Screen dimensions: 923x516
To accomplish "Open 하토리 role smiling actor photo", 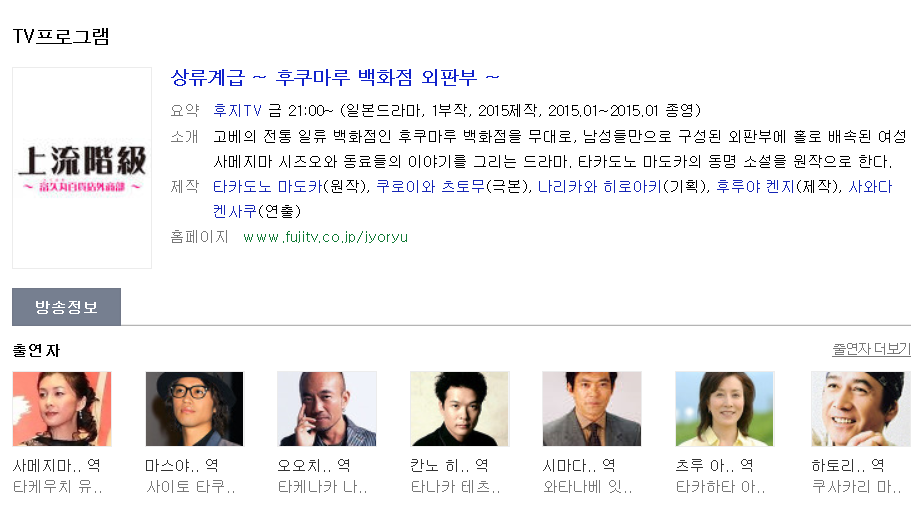I will coord(861,409).
